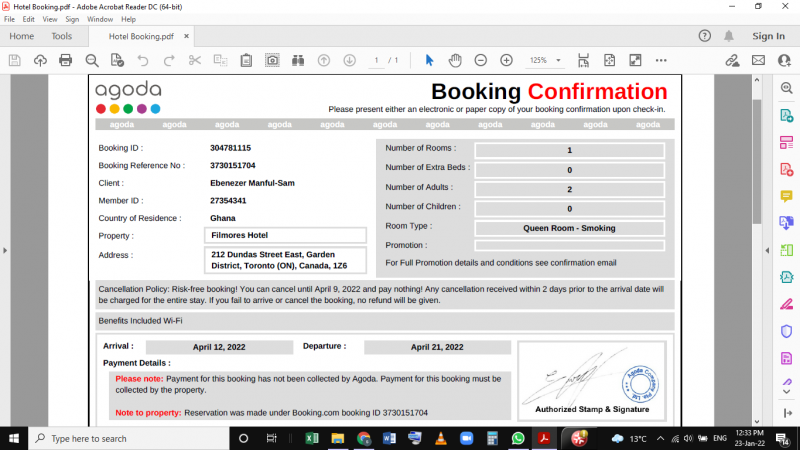Expand the left navigation pane arrow

pos(5,250)
